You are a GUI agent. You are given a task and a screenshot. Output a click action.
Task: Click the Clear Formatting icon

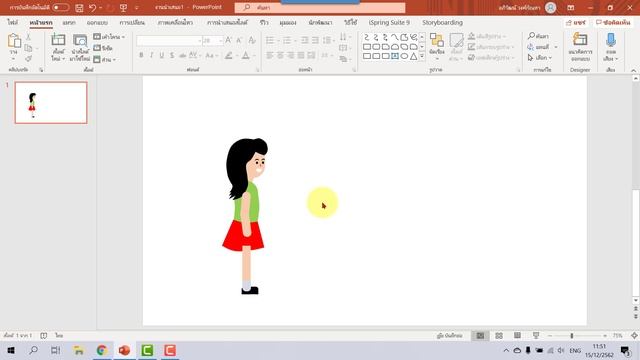(x=252, y=40)
